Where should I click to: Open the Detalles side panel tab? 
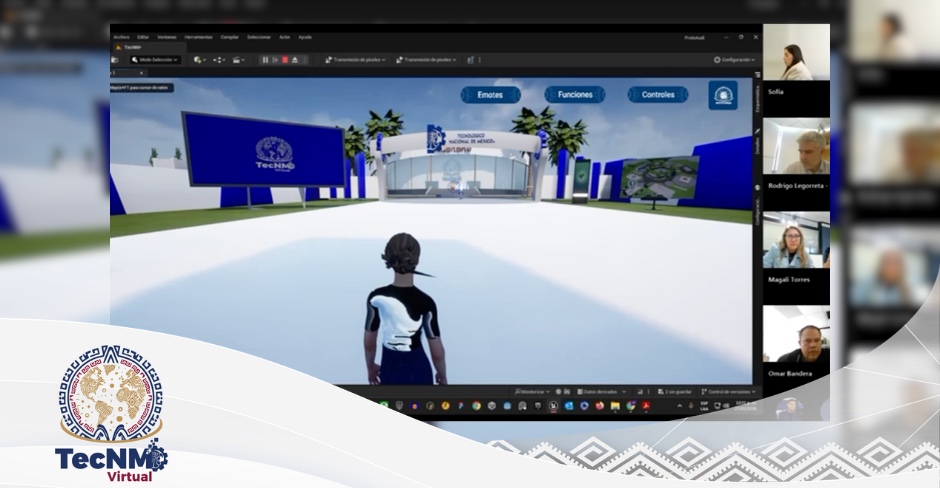(x=758, y=143)
